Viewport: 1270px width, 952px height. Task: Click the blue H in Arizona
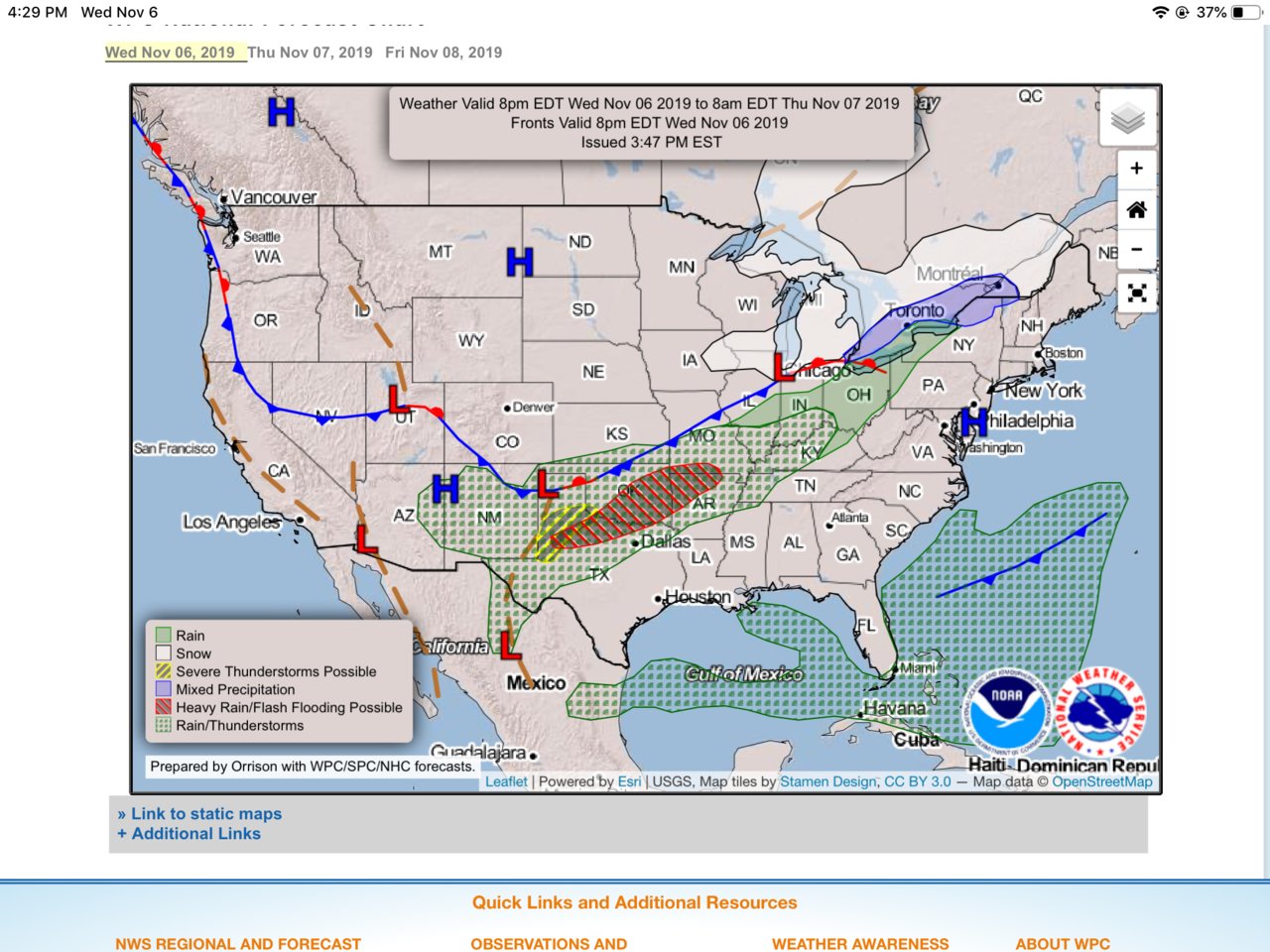click(445, 489)
